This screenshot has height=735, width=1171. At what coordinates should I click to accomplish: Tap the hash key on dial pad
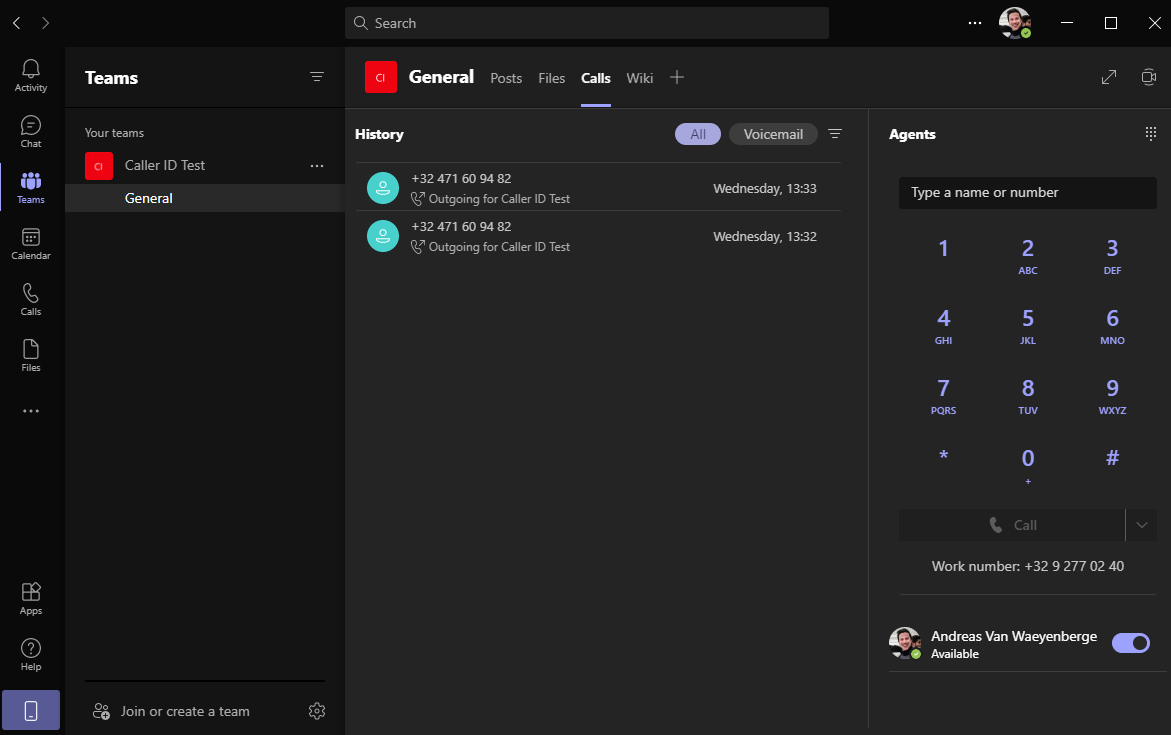tap(1112, 458)
